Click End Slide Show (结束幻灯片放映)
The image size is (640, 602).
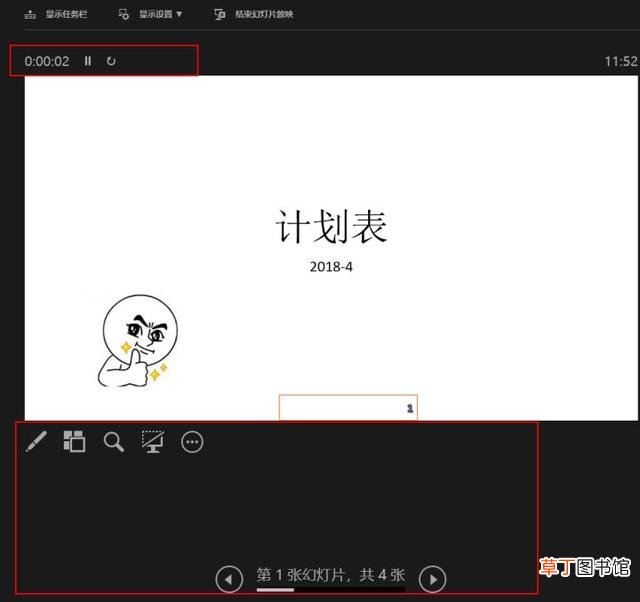click(x=253, y=14)
